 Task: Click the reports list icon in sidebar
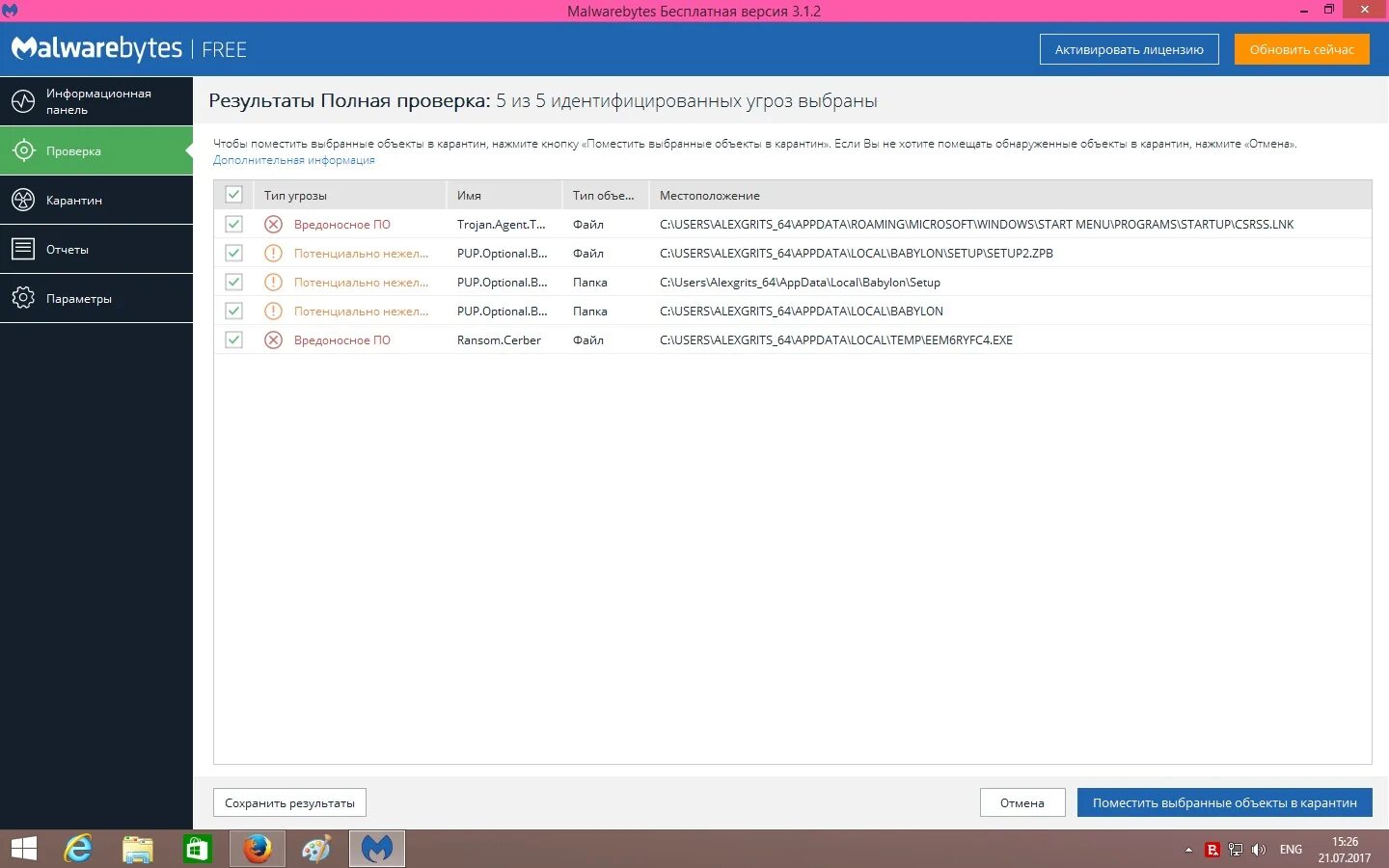[x=23, y=249]
